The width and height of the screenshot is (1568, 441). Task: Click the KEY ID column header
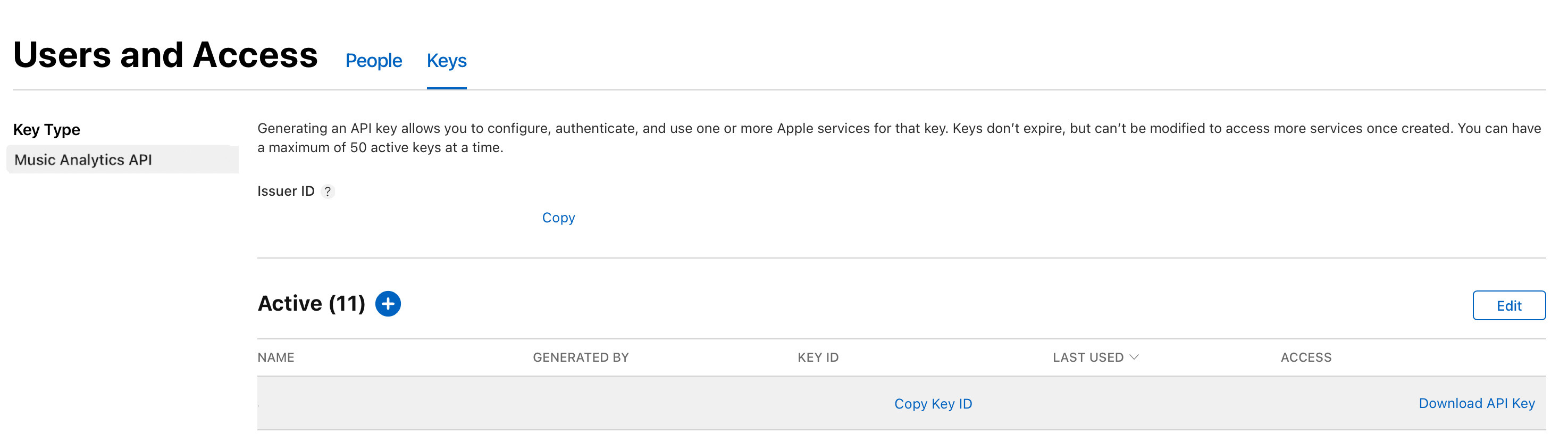click(817, 357)
